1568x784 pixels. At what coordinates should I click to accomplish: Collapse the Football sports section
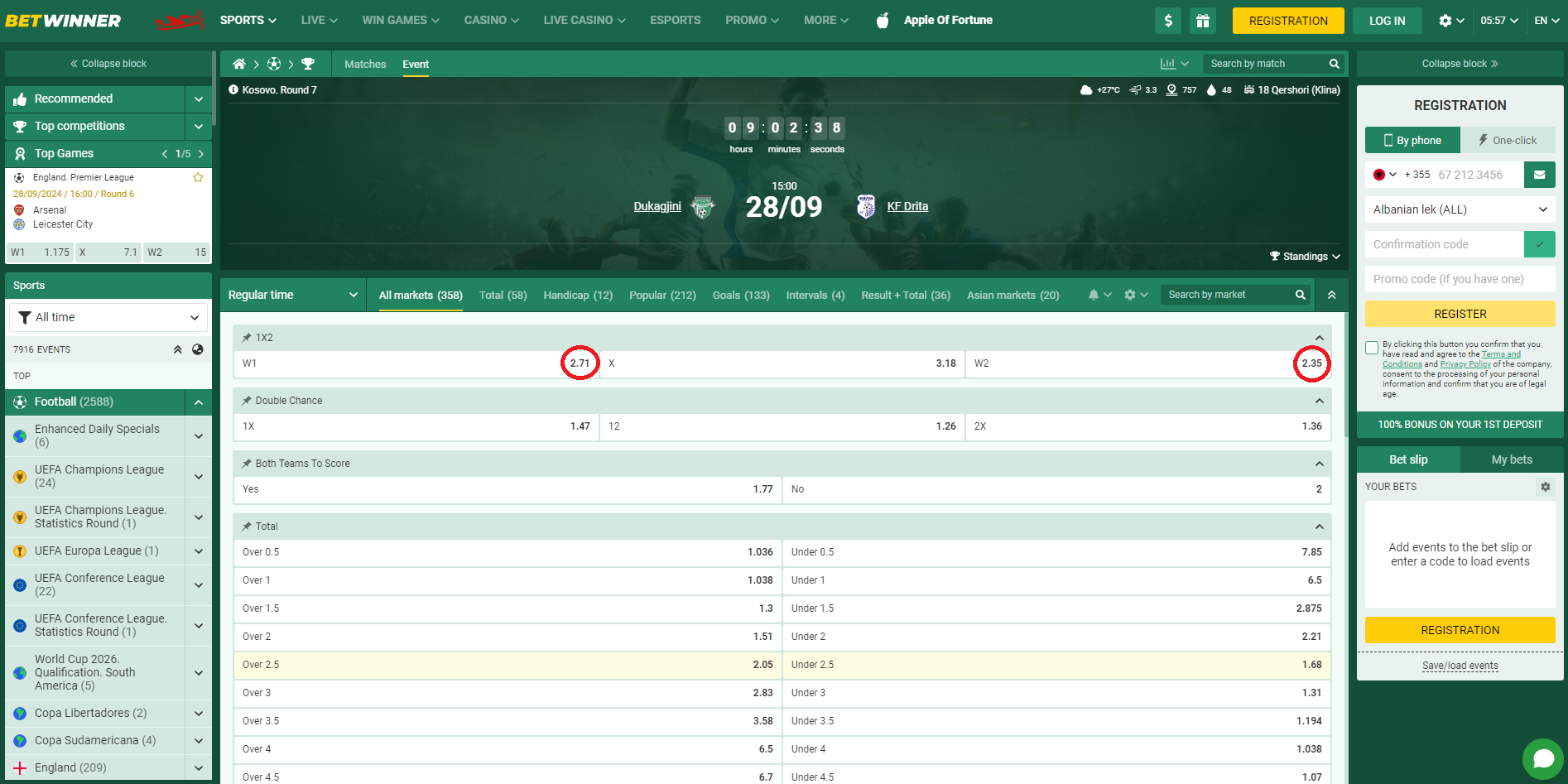tap(199, 402)
